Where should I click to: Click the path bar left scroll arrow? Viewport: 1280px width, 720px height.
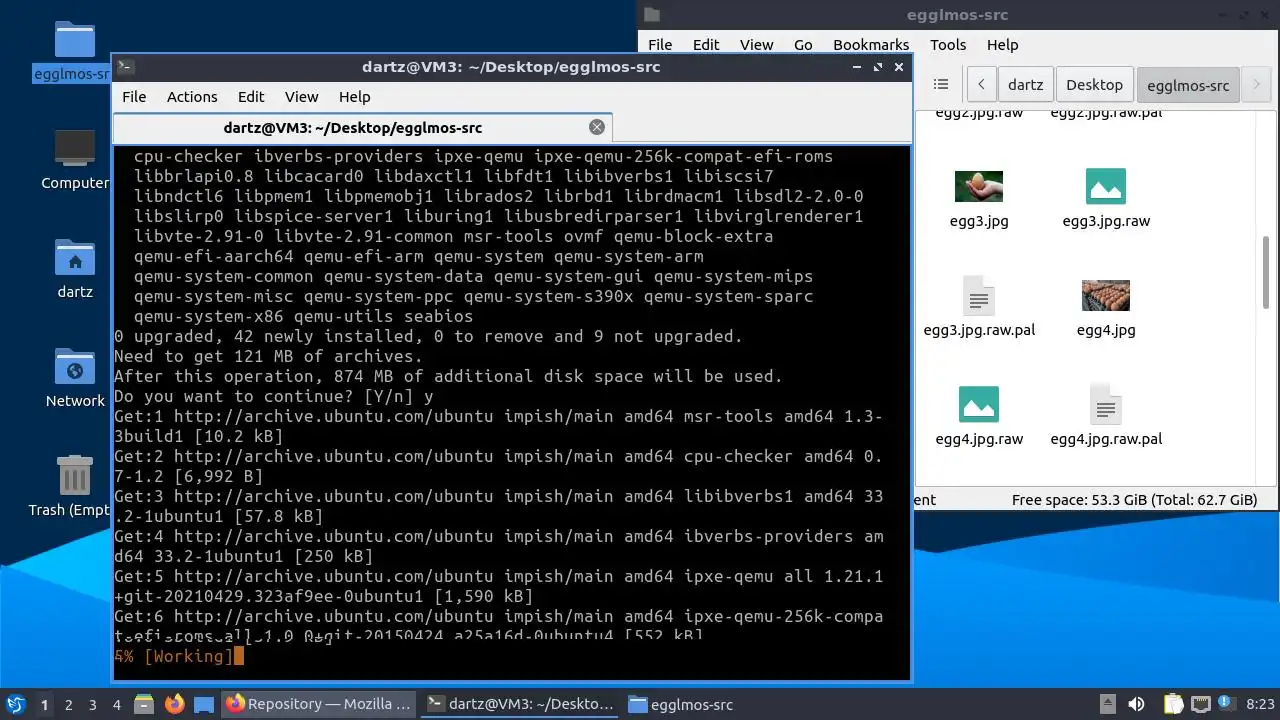point(982,85)
